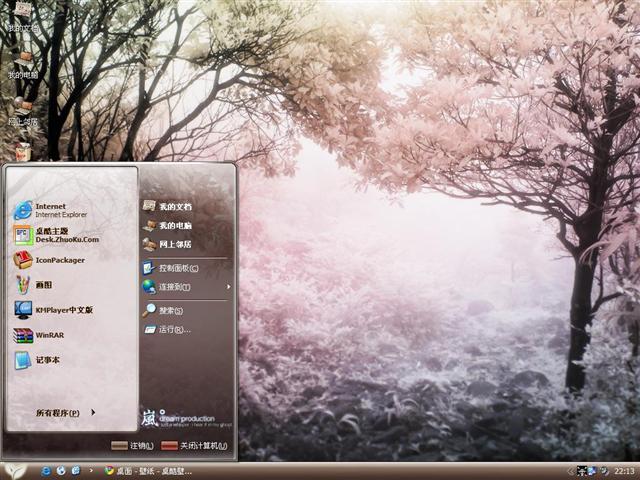Click the 注销(L) log off button
Screen dimensions: 640x480
[x=133, y=446]
